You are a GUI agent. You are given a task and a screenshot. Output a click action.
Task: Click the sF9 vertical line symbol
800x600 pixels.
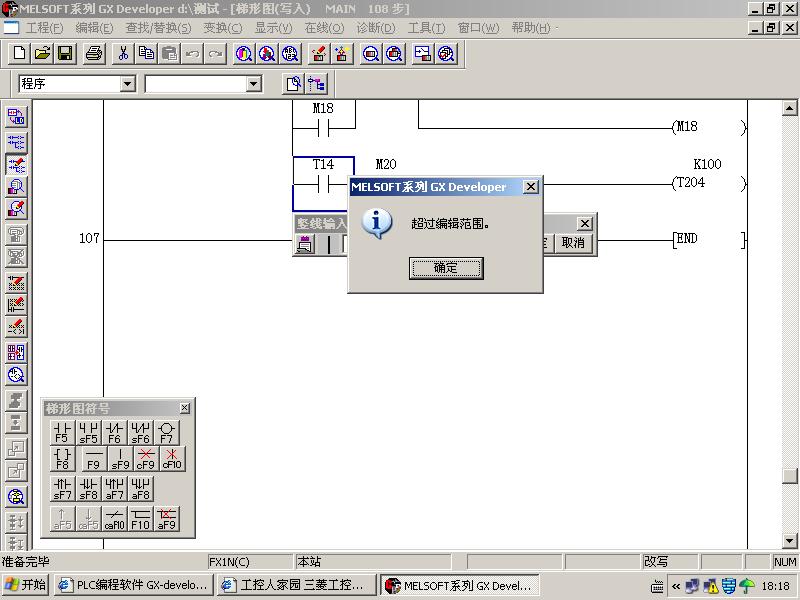[120, 459]
